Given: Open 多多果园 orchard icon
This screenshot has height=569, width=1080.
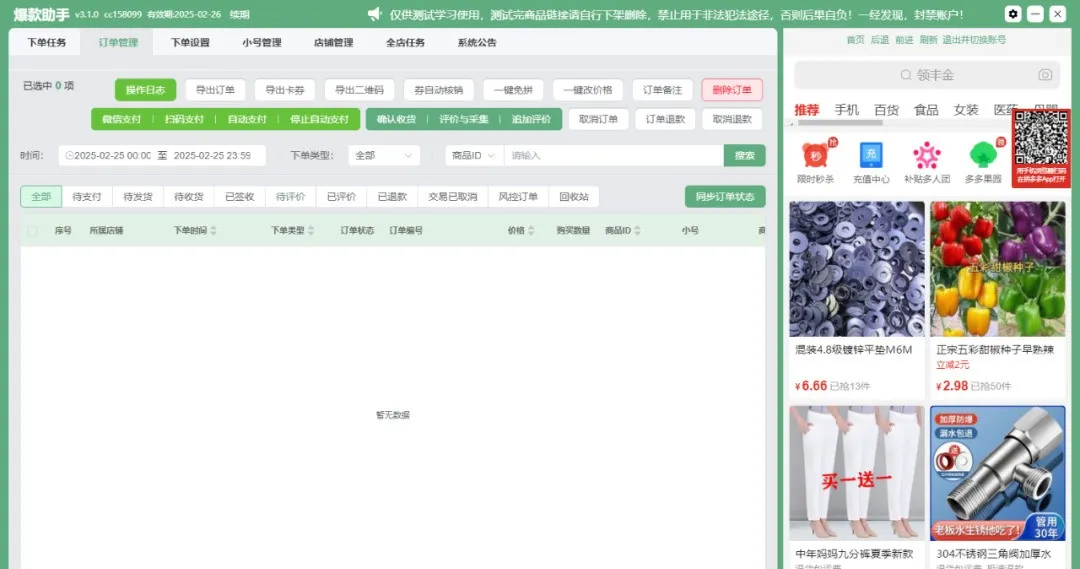Looking at the screenshot, I should pyautogui.click(x=984, y=156).
